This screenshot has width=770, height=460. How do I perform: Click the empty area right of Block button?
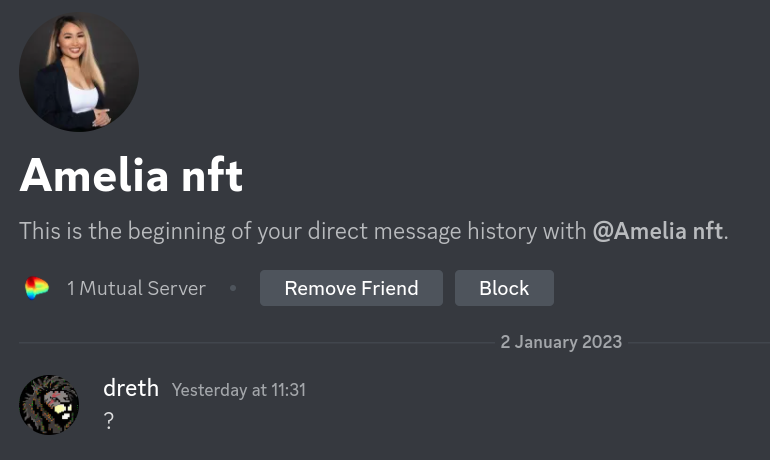point(660,288)
